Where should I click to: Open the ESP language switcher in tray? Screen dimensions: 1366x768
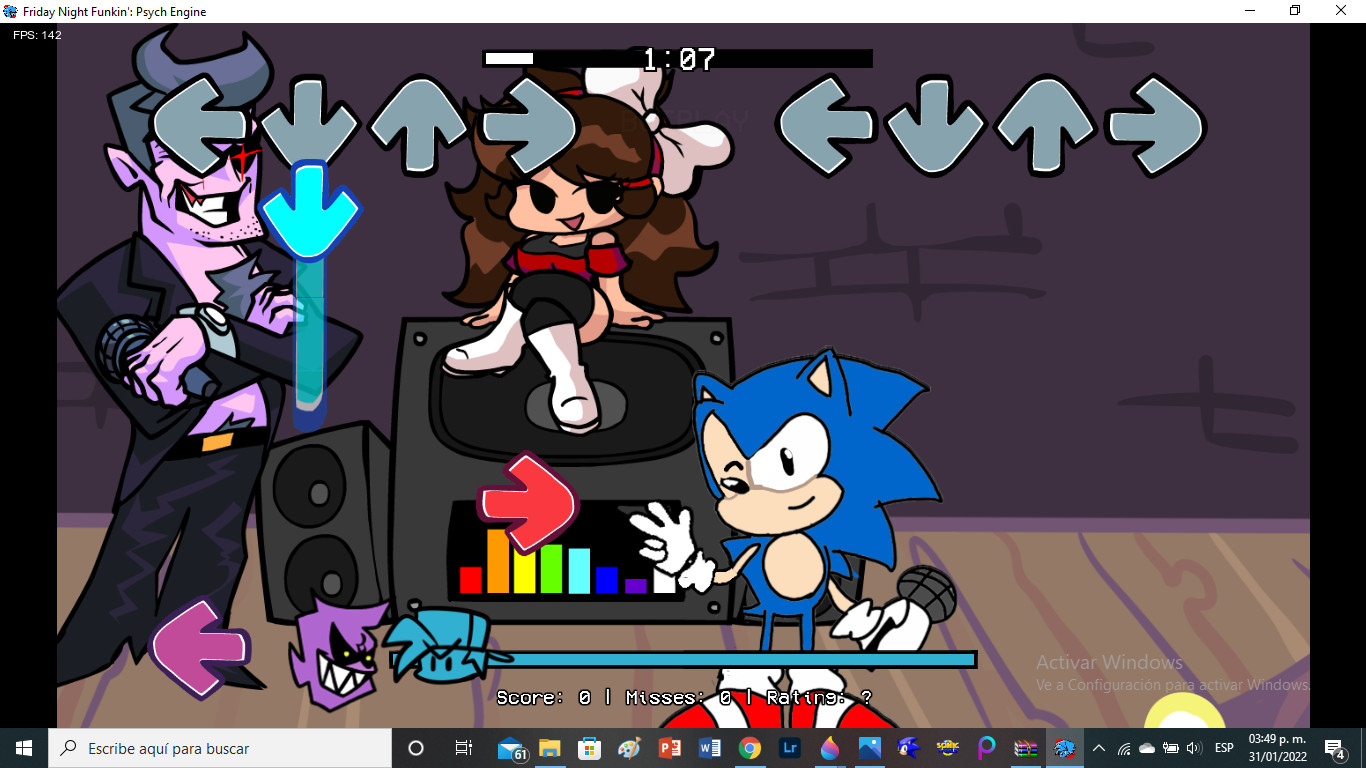pos(1224,747)
